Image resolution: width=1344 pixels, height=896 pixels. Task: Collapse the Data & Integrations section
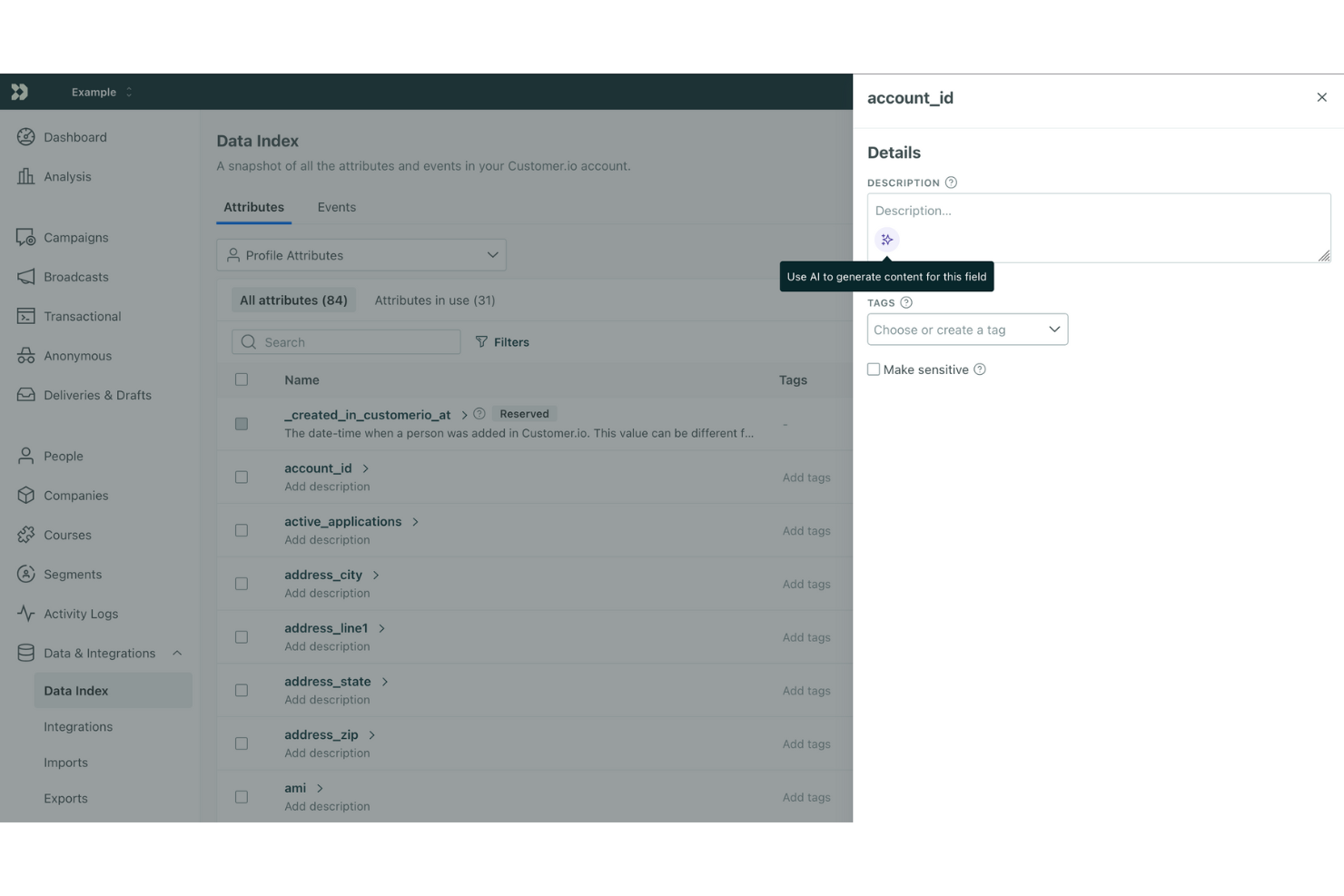pyautogui.click(x=176, y=653)
